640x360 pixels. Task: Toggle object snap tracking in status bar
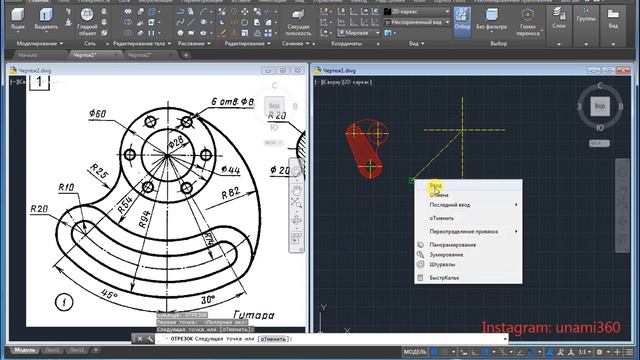pos(520,352)
